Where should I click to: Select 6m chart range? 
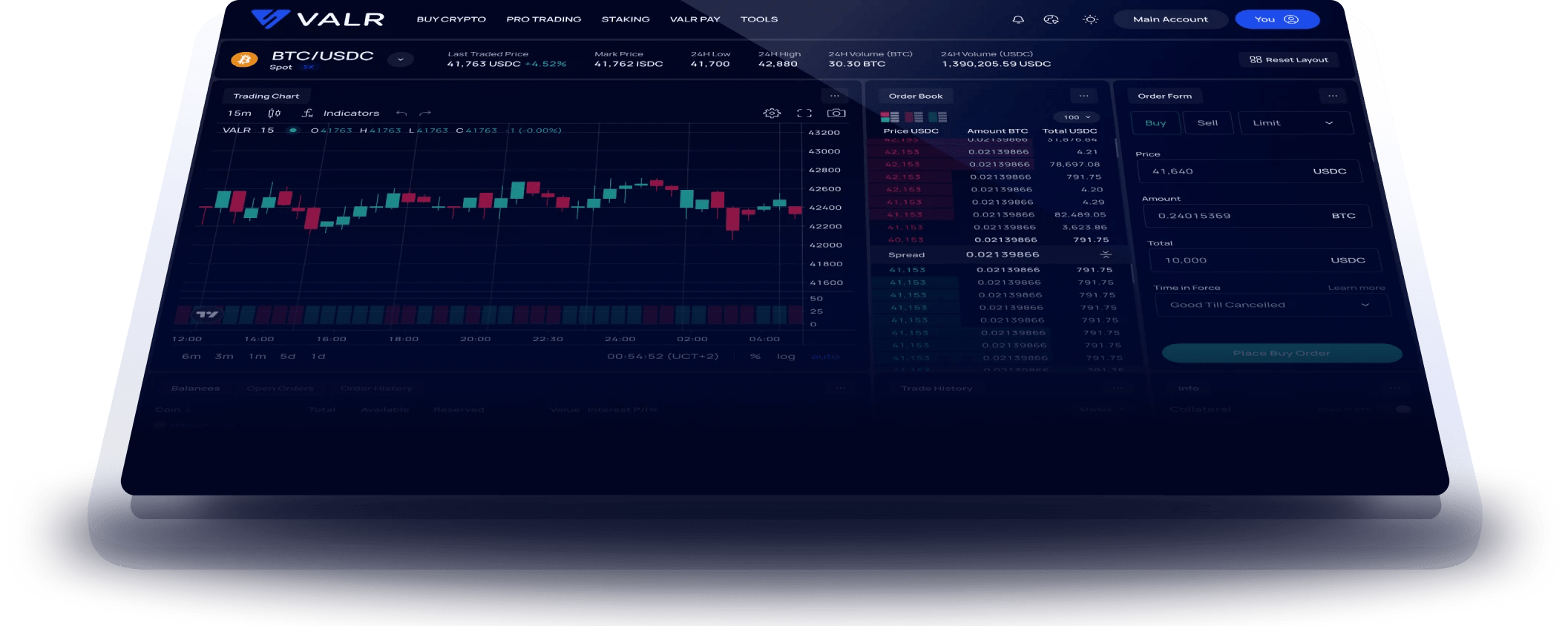coord(191,357)
